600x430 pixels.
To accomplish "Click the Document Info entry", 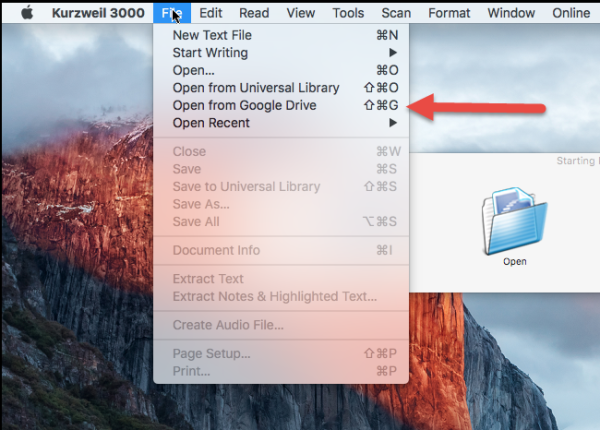I will coord(281,251).
